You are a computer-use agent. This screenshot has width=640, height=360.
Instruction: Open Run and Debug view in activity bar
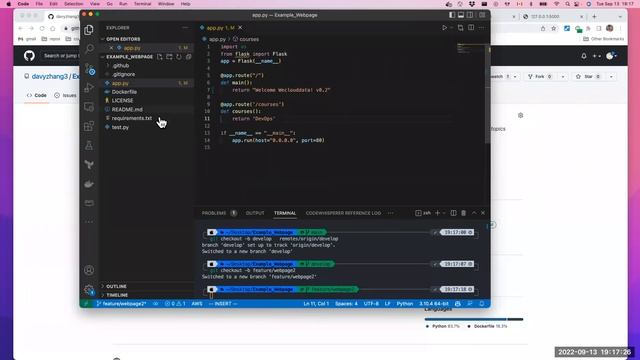[89, 87]
